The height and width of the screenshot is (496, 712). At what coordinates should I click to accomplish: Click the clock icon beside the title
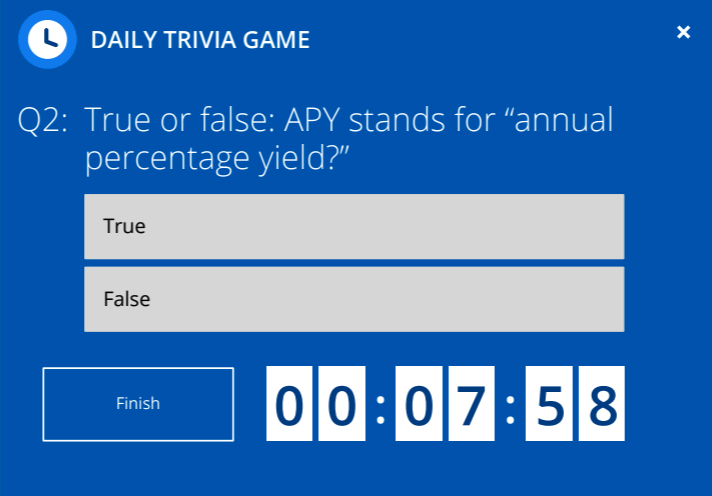(x=47, y=40)
